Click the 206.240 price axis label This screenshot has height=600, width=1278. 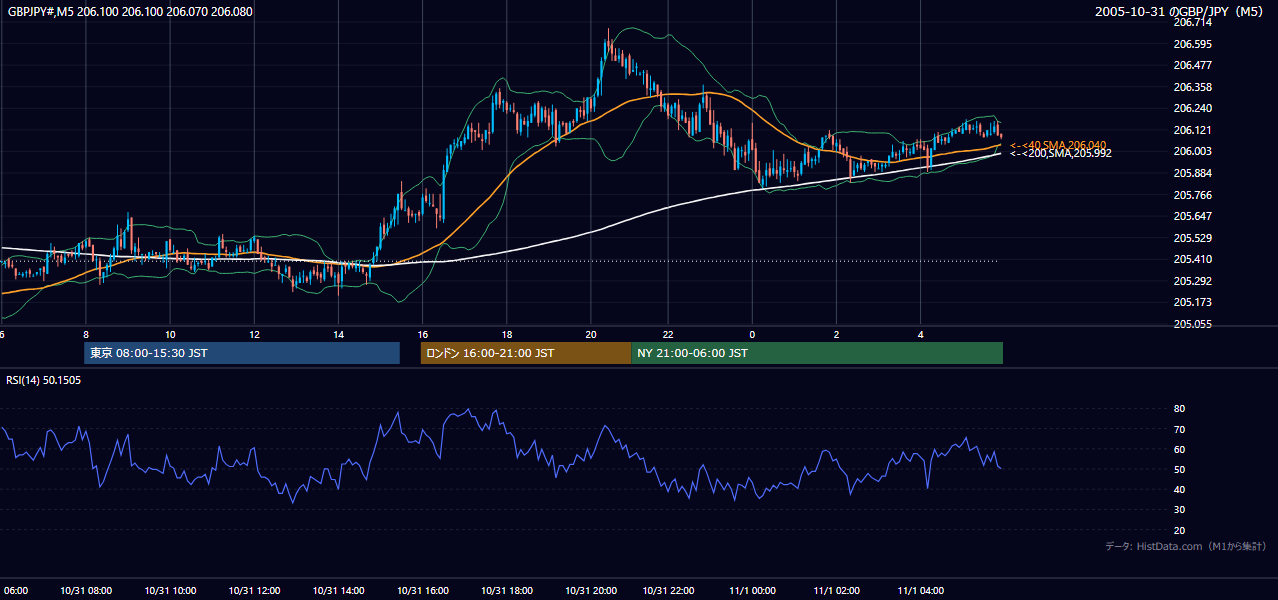click(1193, 108)
